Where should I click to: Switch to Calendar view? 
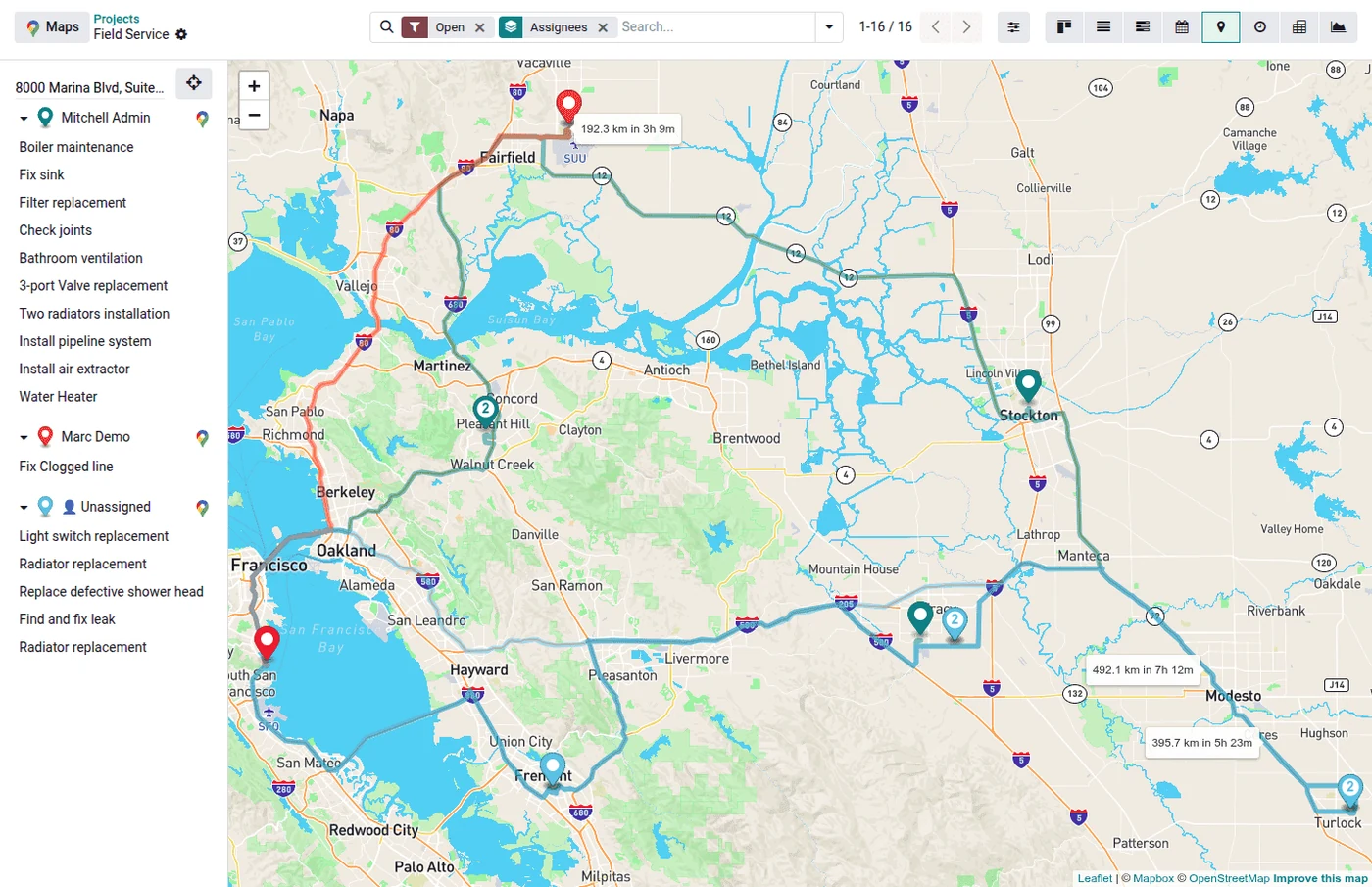click(x=1182, y=27)
